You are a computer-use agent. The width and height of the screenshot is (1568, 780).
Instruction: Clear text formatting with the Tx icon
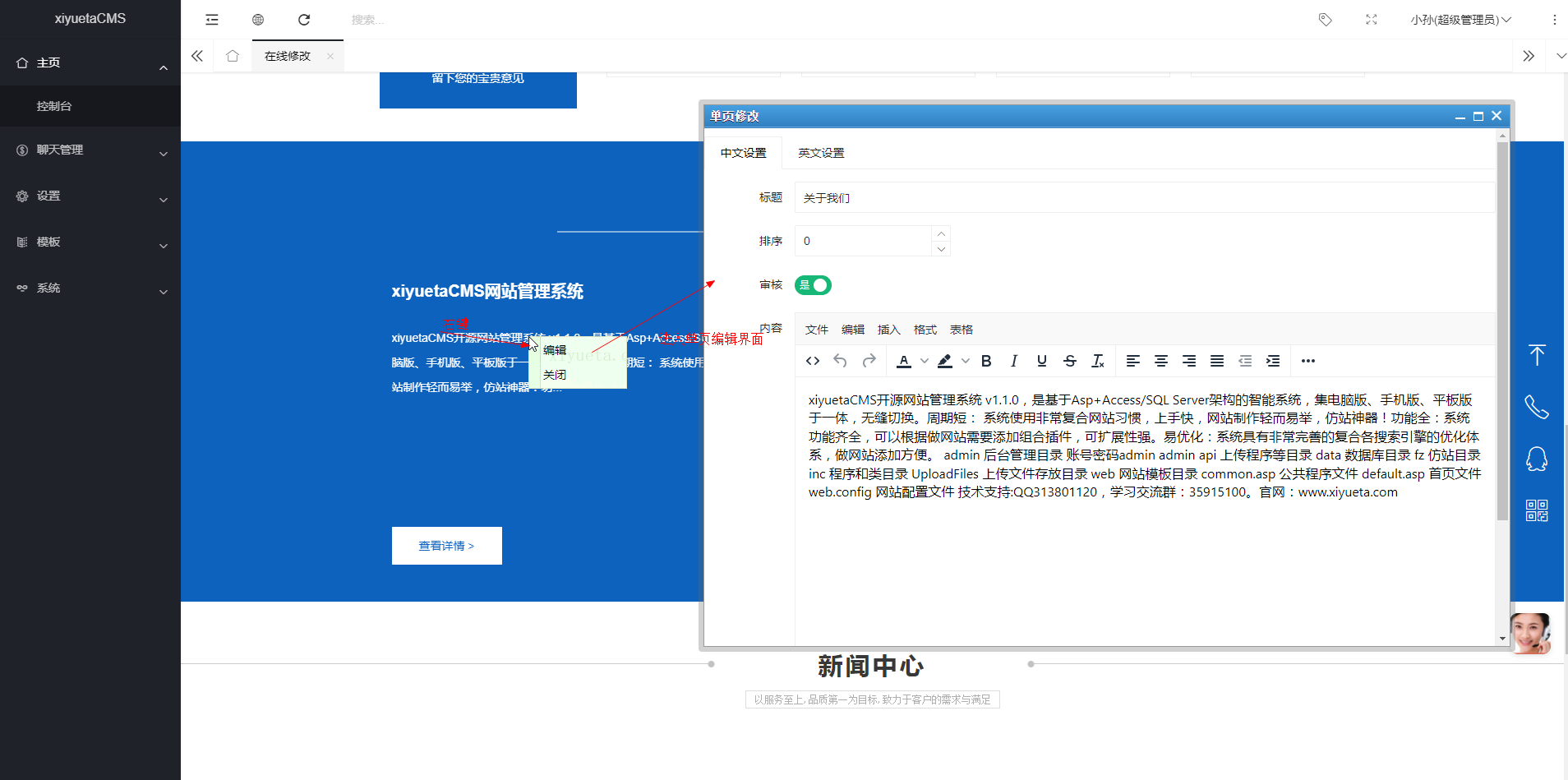tap(1097, 360)
